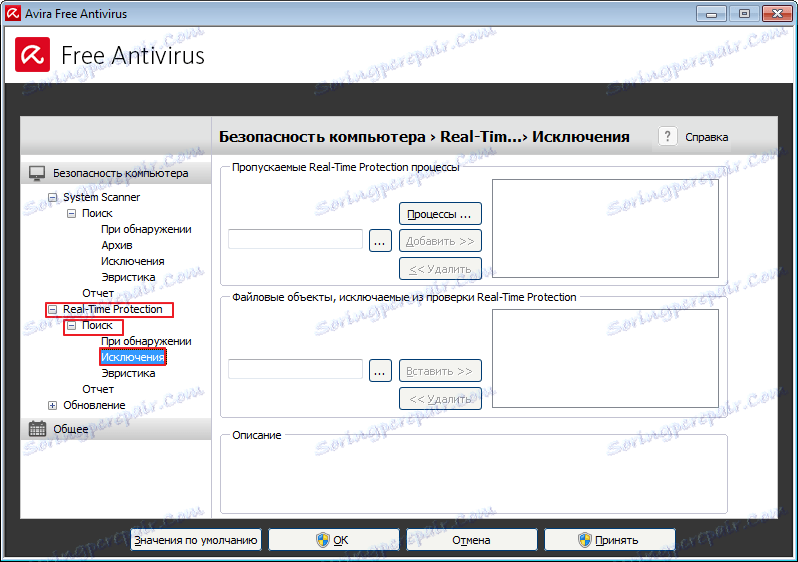Click the monitor icon beside Безопасность компьютера

(37, 173)
